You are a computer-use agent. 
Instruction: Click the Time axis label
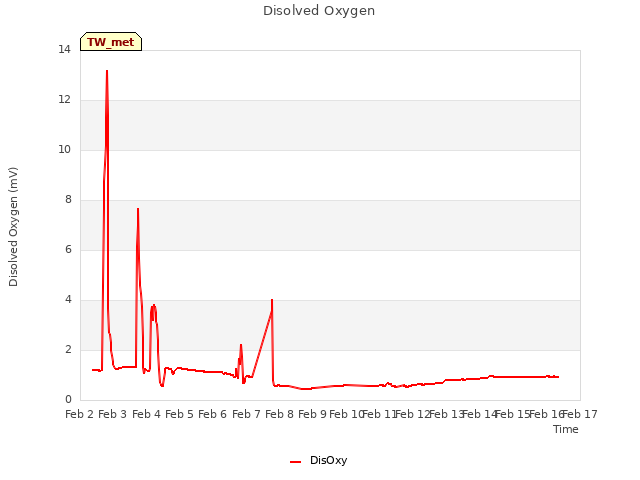(x=566, y=429)
